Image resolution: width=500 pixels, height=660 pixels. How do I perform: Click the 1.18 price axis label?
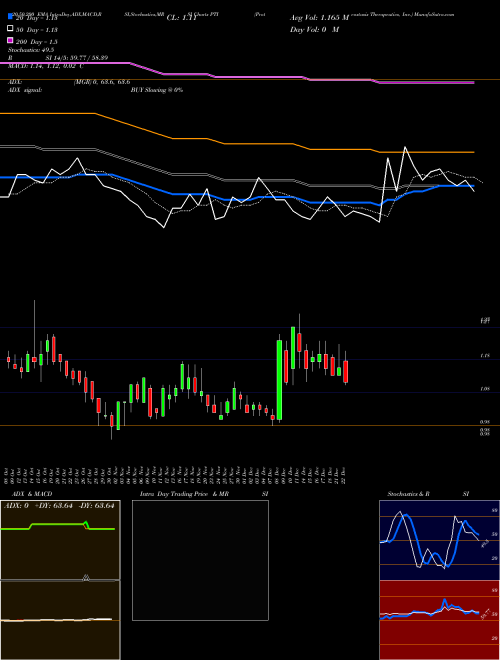tap(485, 356)
